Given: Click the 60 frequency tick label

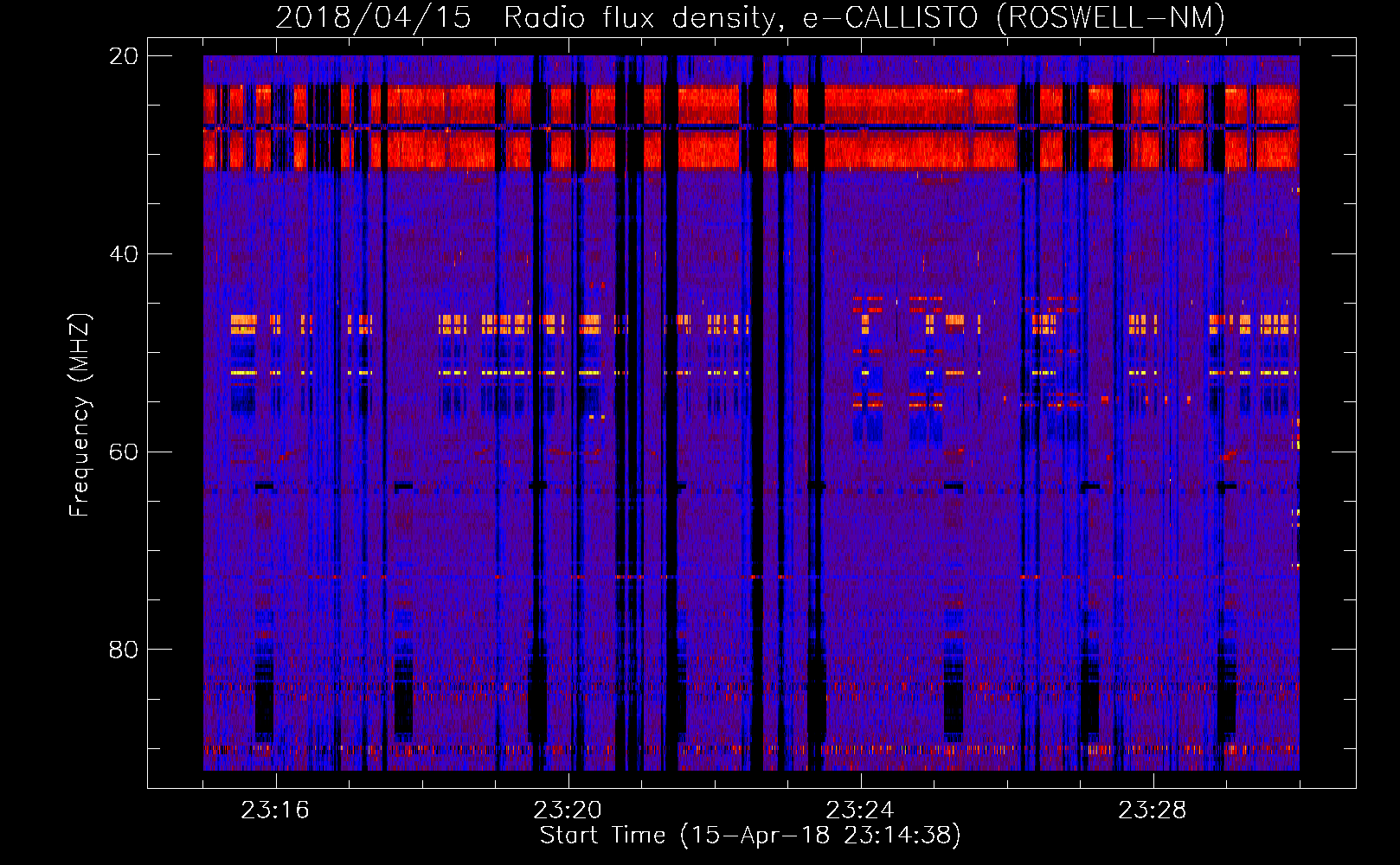Looking at the screenshot, I should 123,452.
